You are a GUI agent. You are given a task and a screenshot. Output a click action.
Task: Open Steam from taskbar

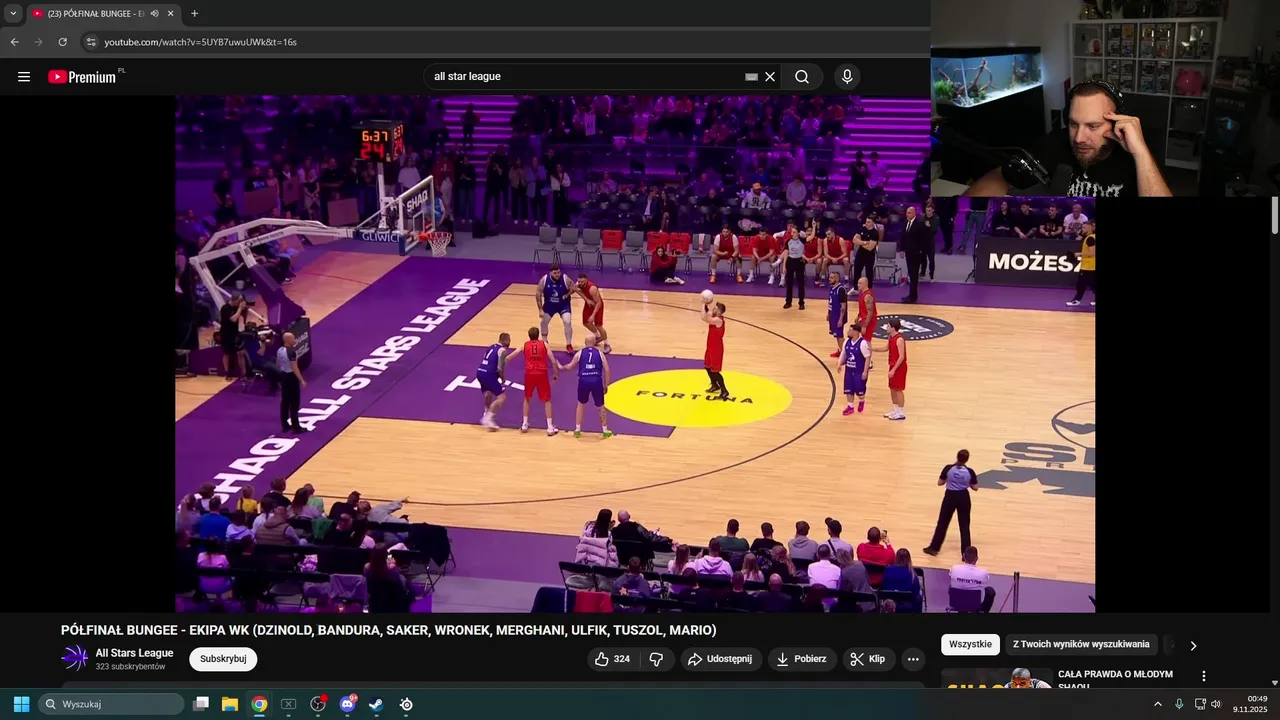376,704
